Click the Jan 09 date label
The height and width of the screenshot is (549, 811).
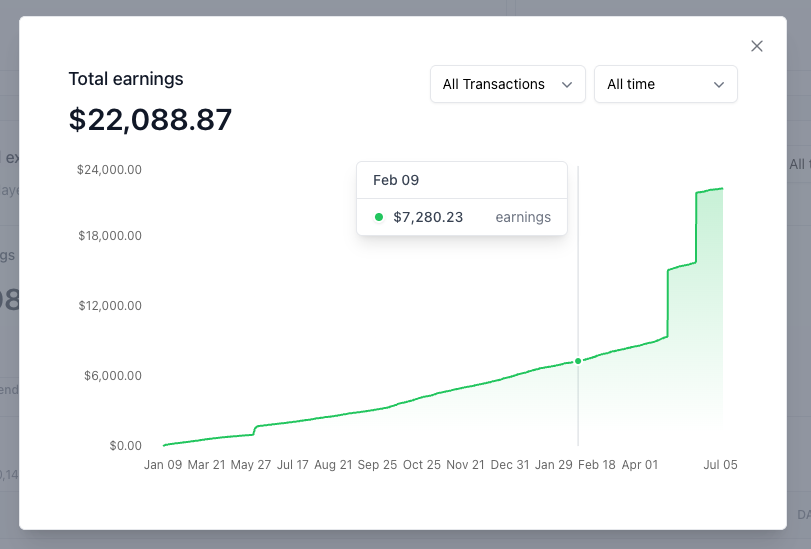(x=163, y=465)
